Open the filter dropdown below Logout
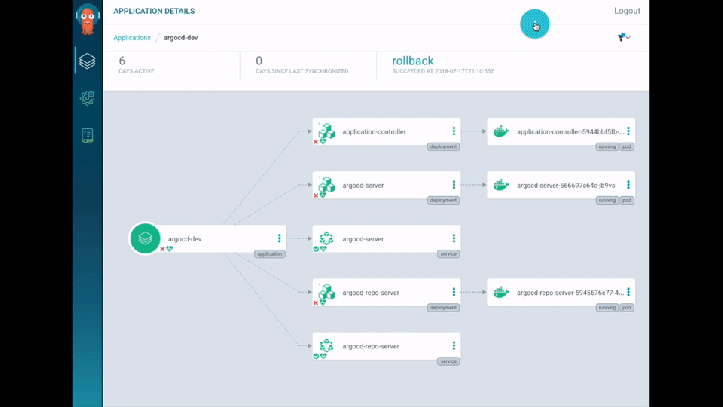The image size is (723, 407). tap(624, 38)
